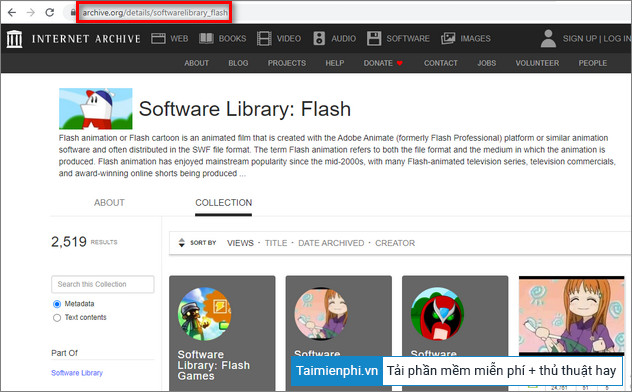Sort results by Title
The image size is (632, 392).
(276, 243)
